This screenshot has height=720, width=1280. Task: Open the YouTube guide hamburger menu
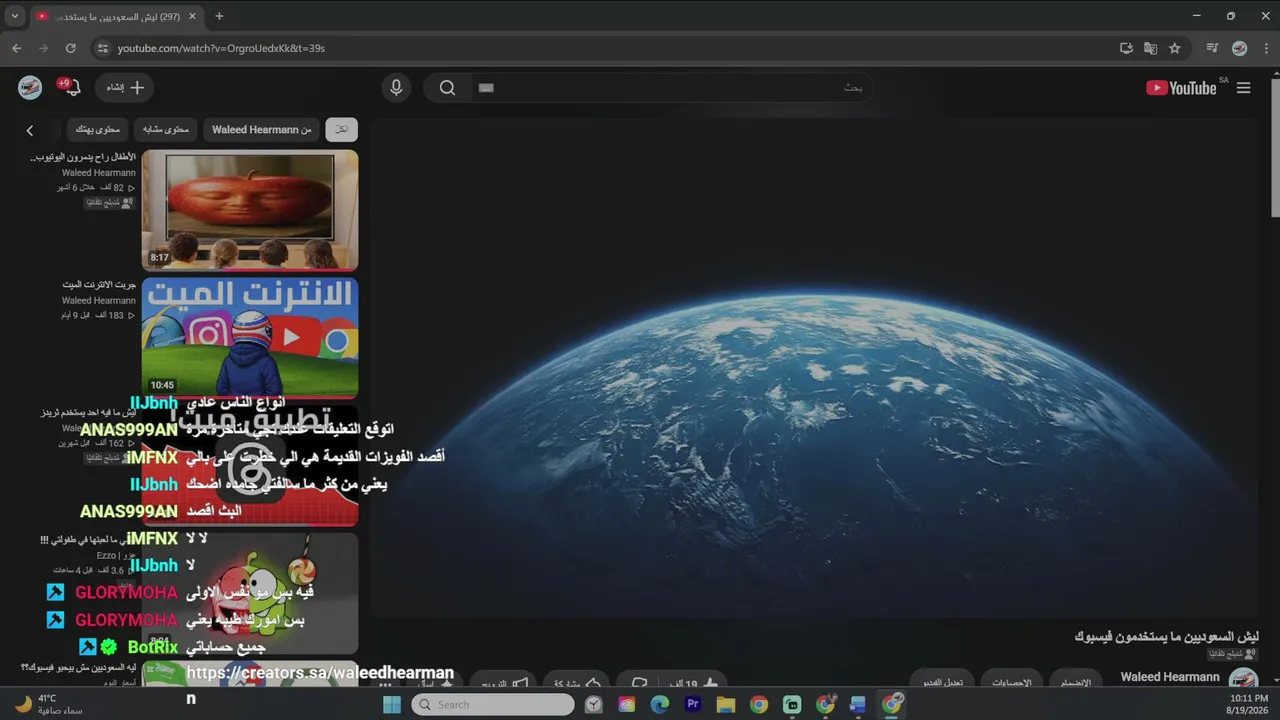(x=1243, y=88)
